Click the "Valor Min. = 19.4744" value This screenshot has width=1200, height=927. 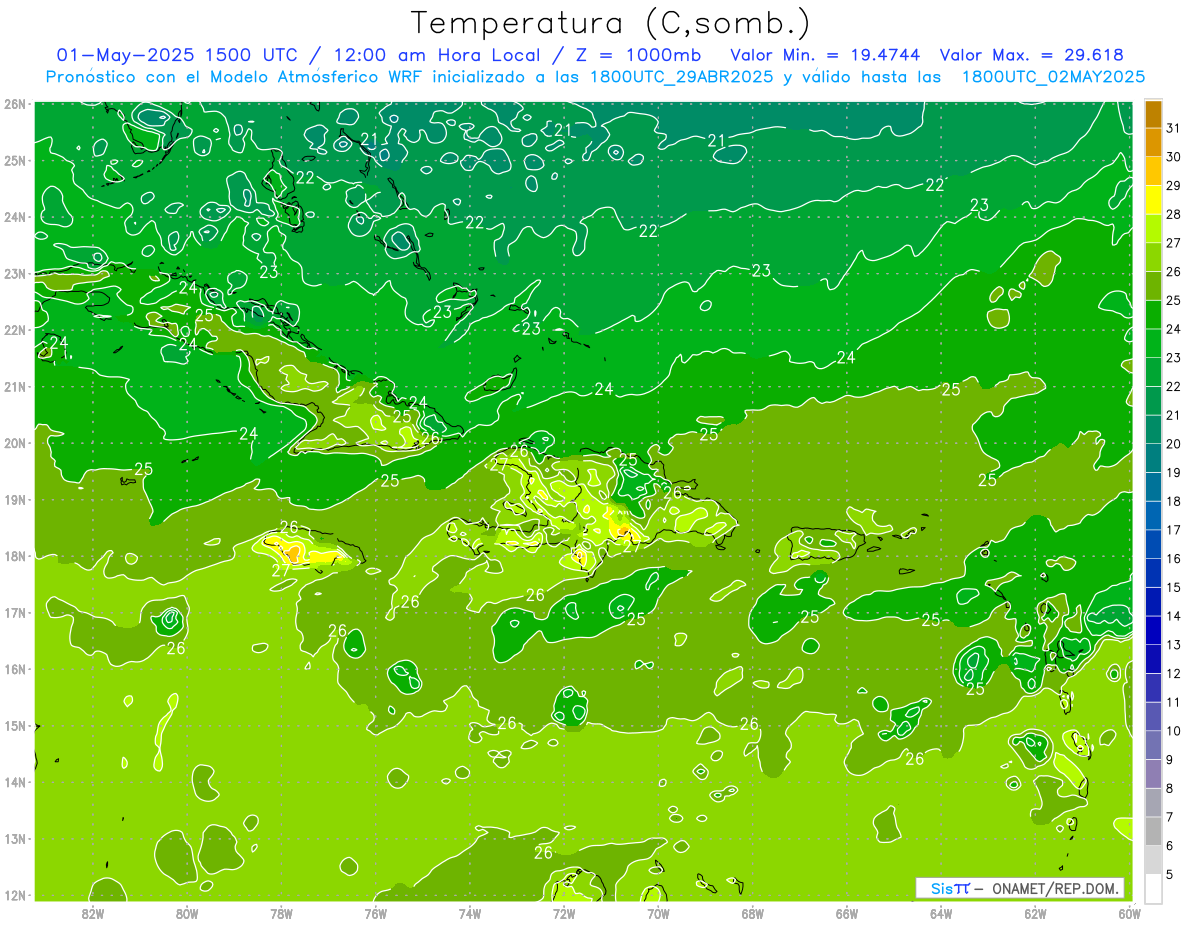tap(825, 55)
